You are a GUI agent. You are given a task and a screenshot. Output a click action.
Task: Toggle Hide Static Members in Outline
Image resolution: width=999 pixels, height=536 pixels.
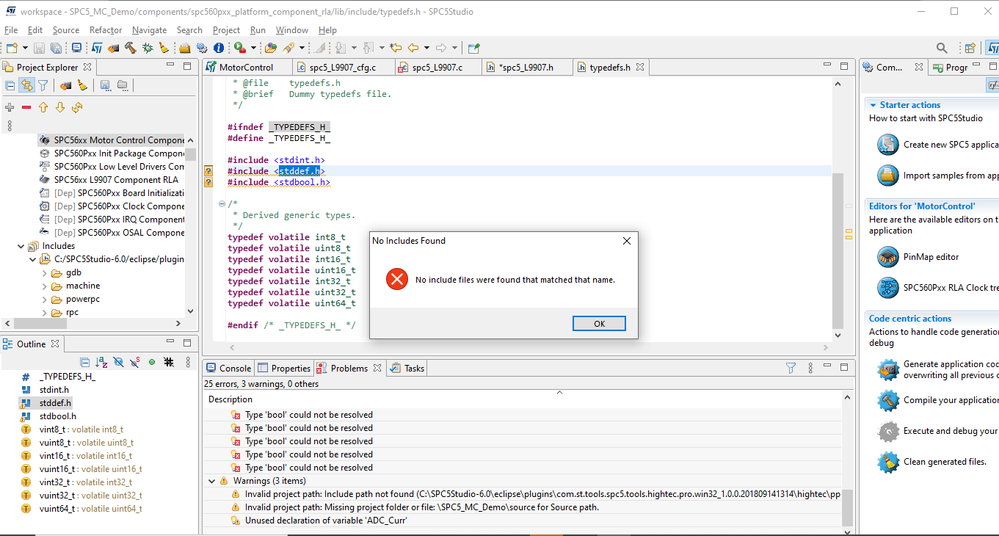pyautogui.click(x=135, y=362)
